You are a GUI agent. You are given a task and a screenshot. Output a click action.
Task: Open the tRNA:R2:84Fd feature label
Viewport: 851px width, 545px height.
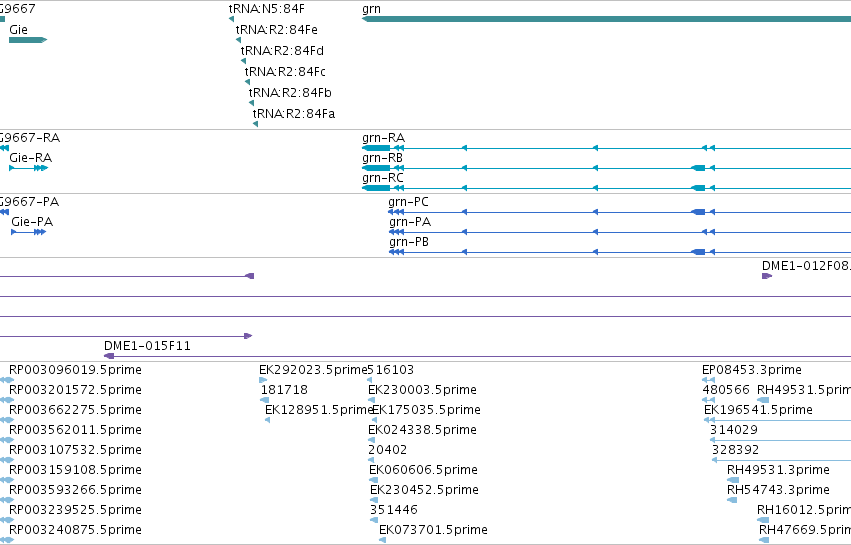pyautogui.click(x=282, y=50)
